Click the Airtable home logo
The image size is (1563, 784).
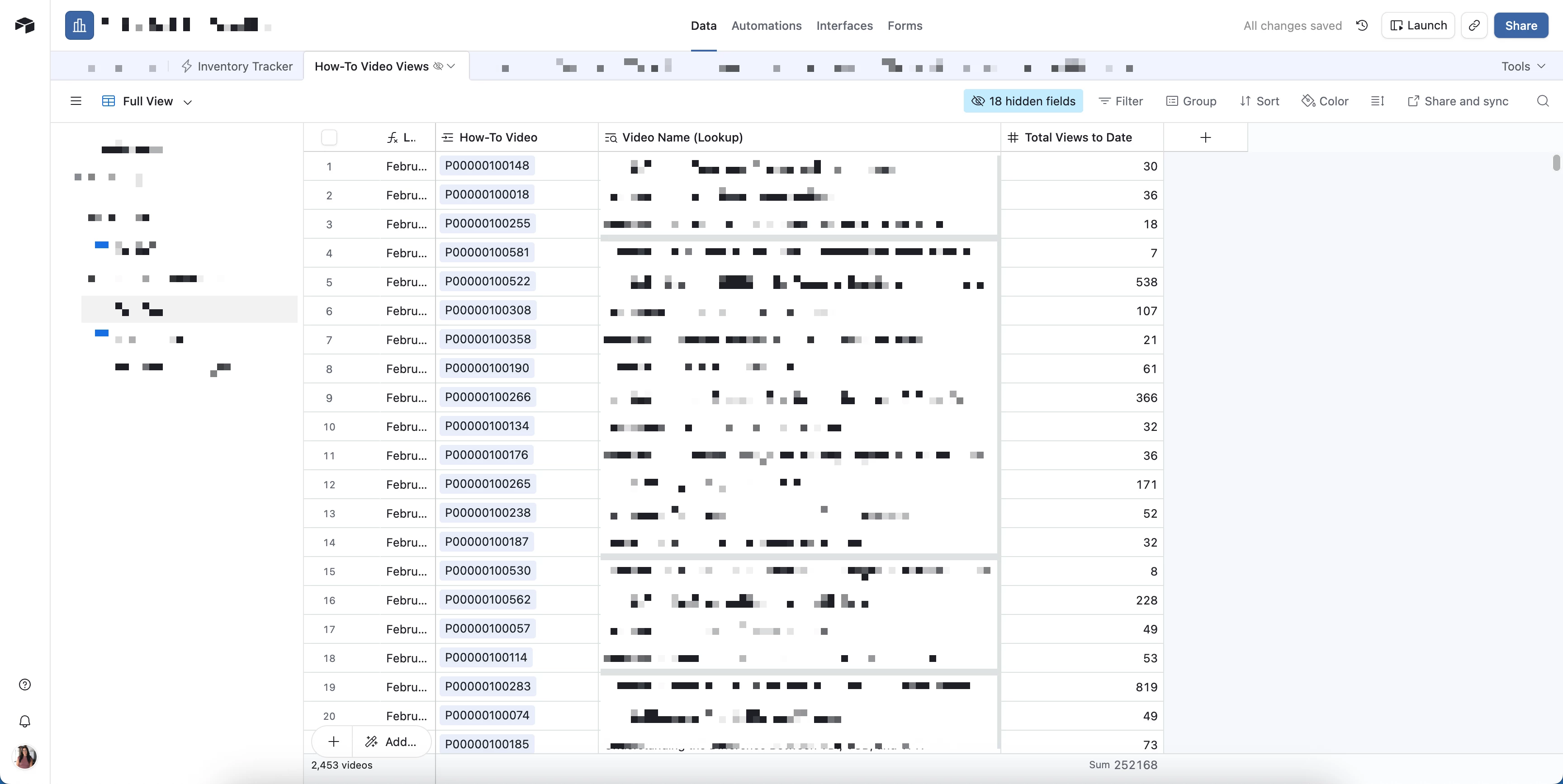click(25, 25)
